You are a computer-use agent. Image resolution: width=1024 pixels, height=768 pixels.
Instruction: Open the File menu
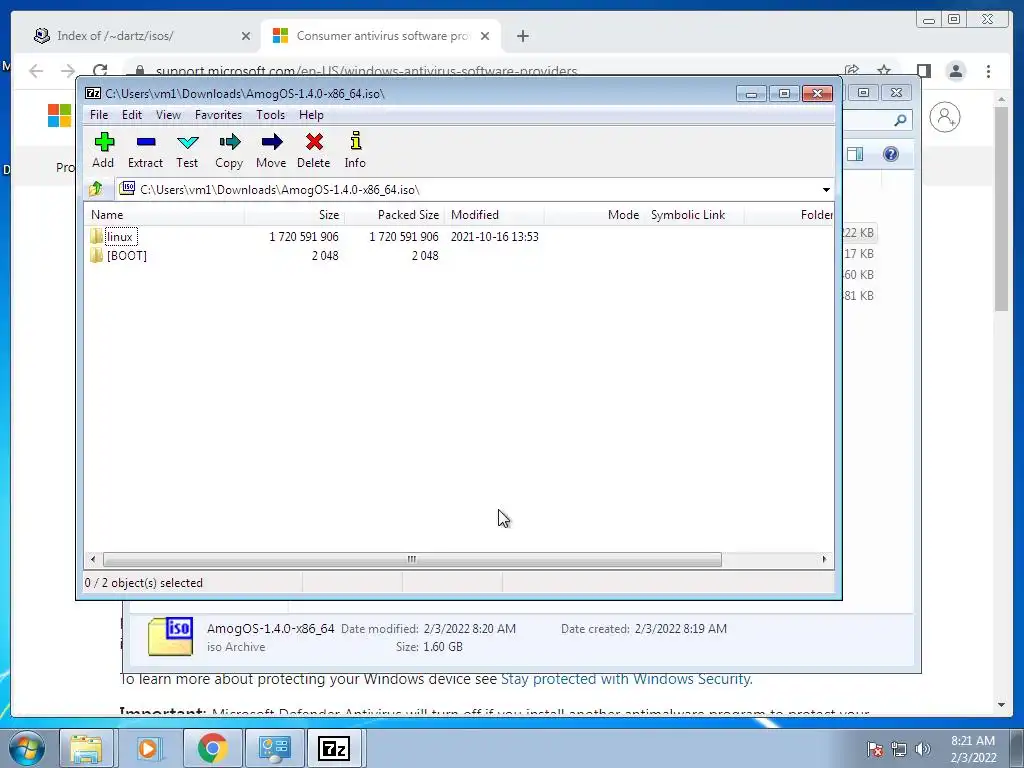(x=99, y=115)
